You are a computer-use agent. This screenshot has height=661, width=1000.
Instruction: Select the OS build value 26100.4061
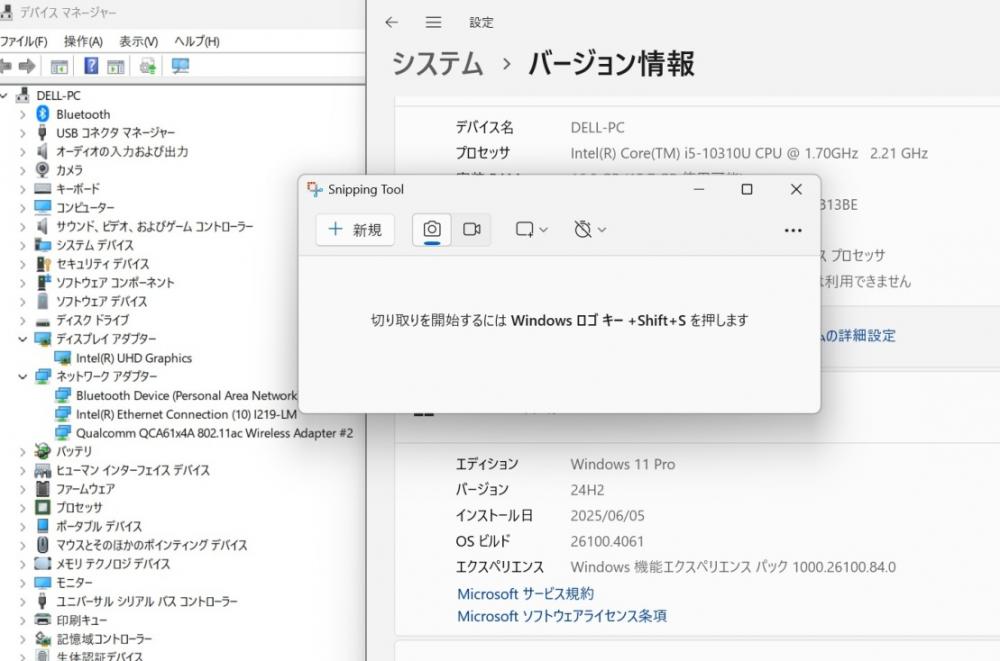click(x=607, y=542)
